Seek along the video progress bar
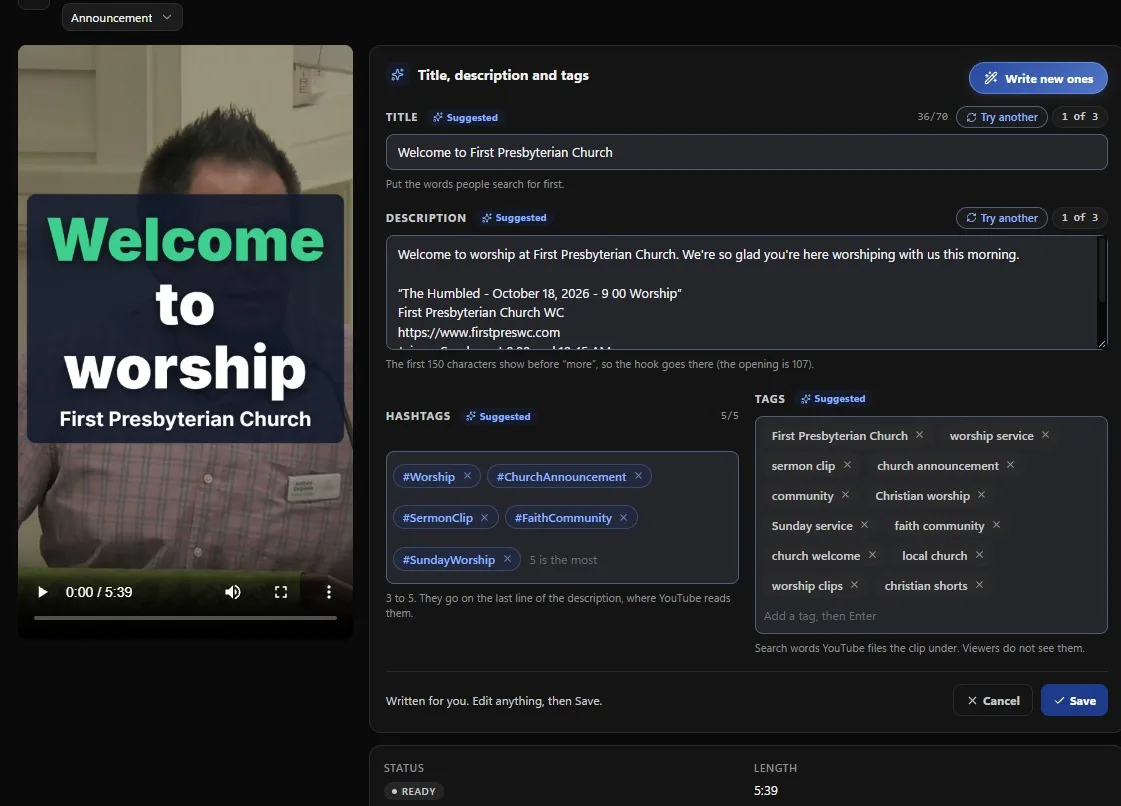Image resolution: width=1121 pixels, height=806 pixels. (x=185, y=617)
